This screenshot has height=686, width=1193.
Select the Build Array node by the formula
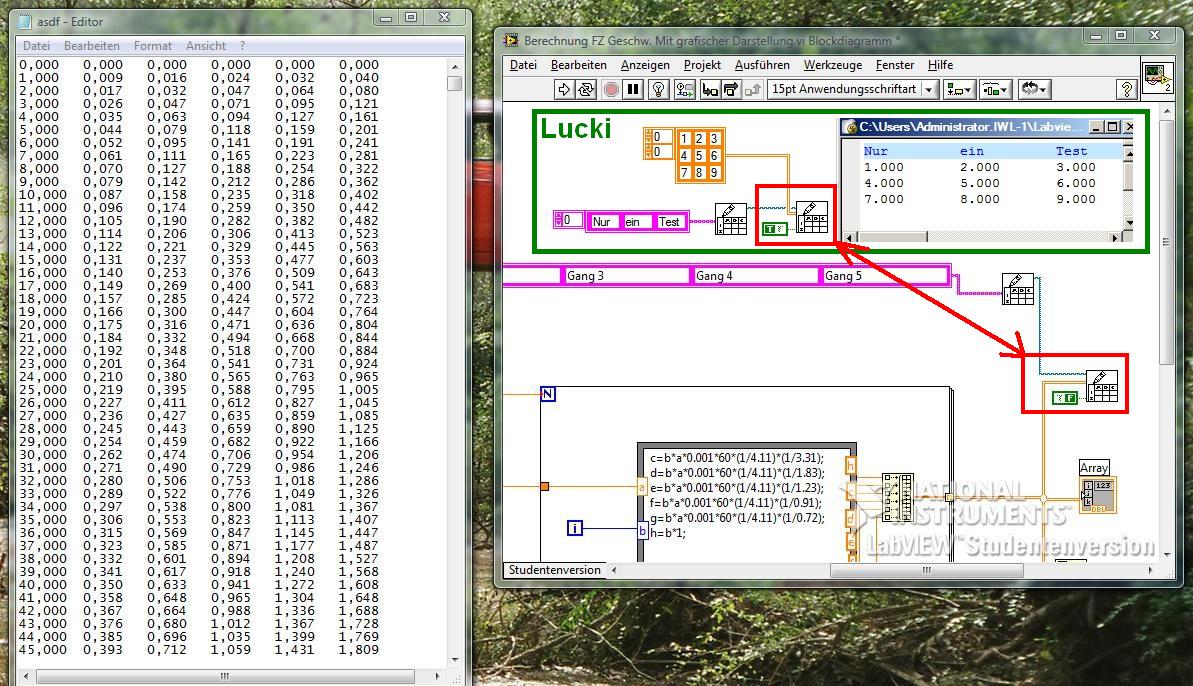[898, 497]
